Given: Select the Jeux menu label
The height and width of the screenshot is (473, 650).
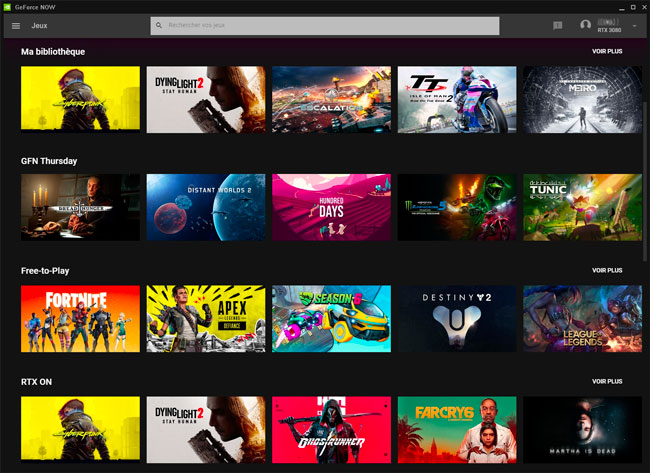Looking at the screenshot, I should click(x=40, y=26).
